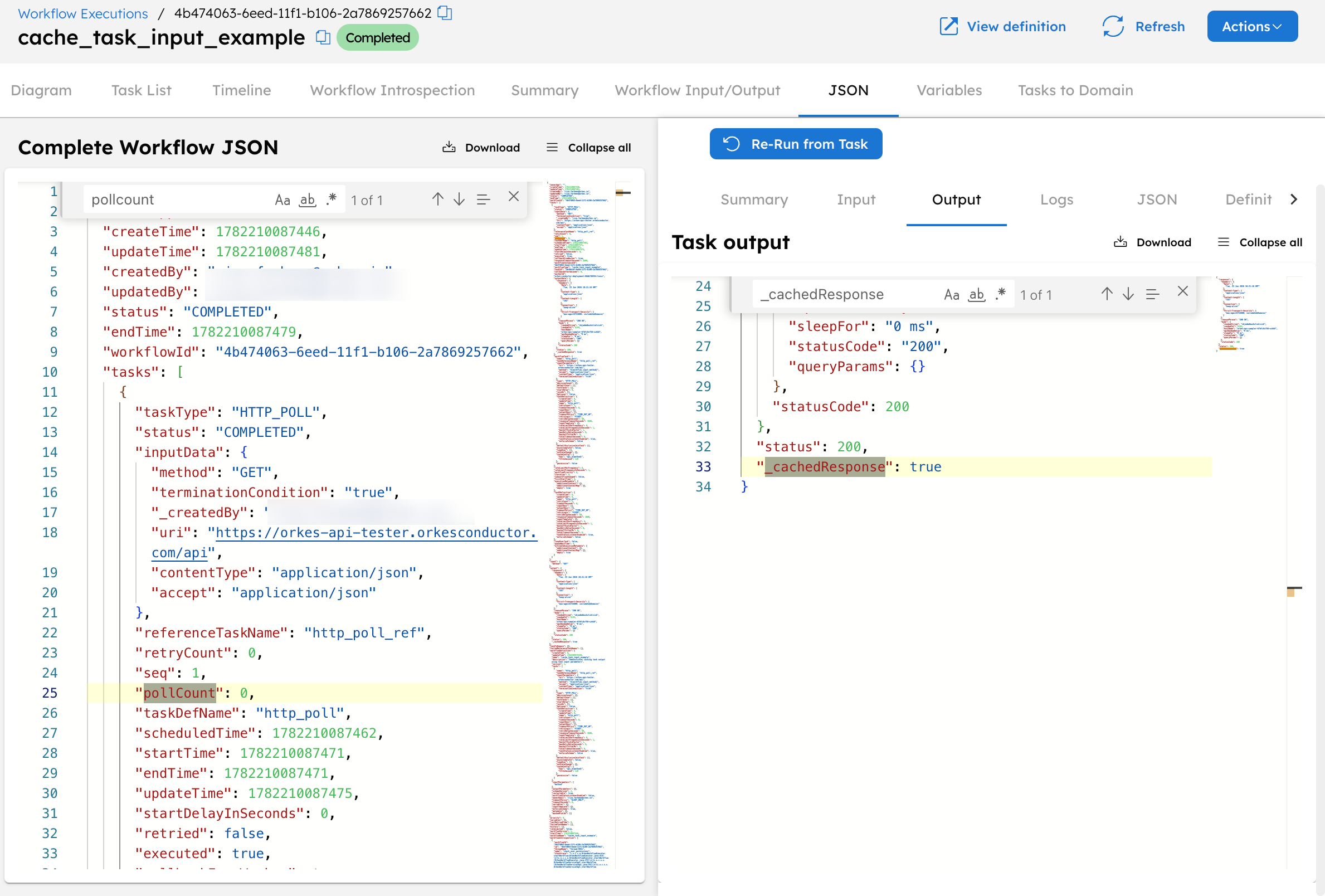
Task: Click the highlighted pollCount key in line 25
Action: click(179, 693)
